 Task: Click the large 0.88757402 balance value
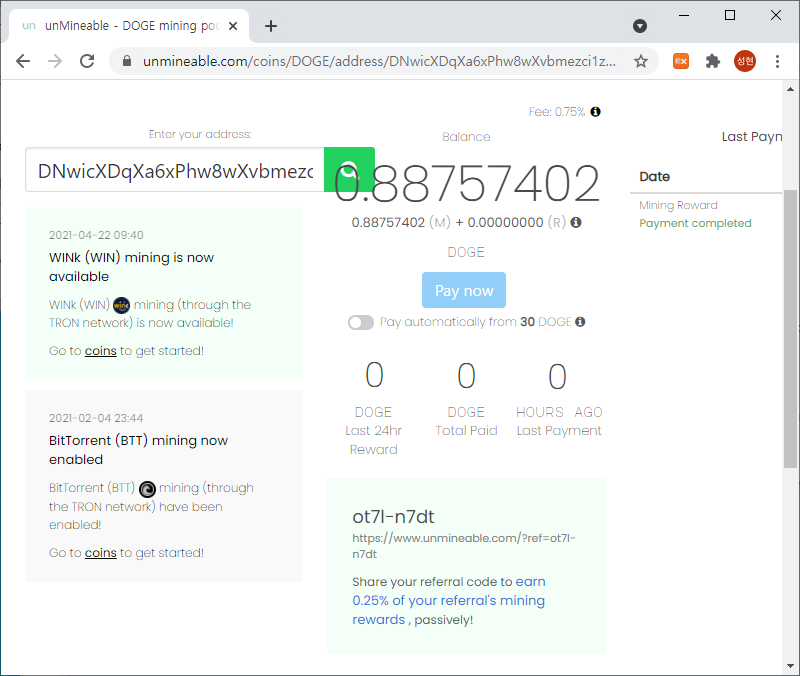467,183
